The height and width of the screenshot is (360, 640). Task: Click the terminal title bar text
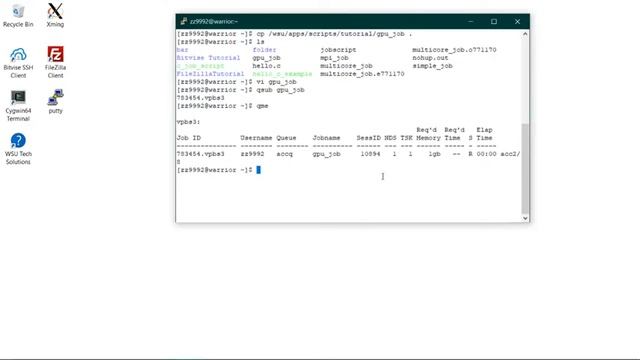tap(214, 21)
